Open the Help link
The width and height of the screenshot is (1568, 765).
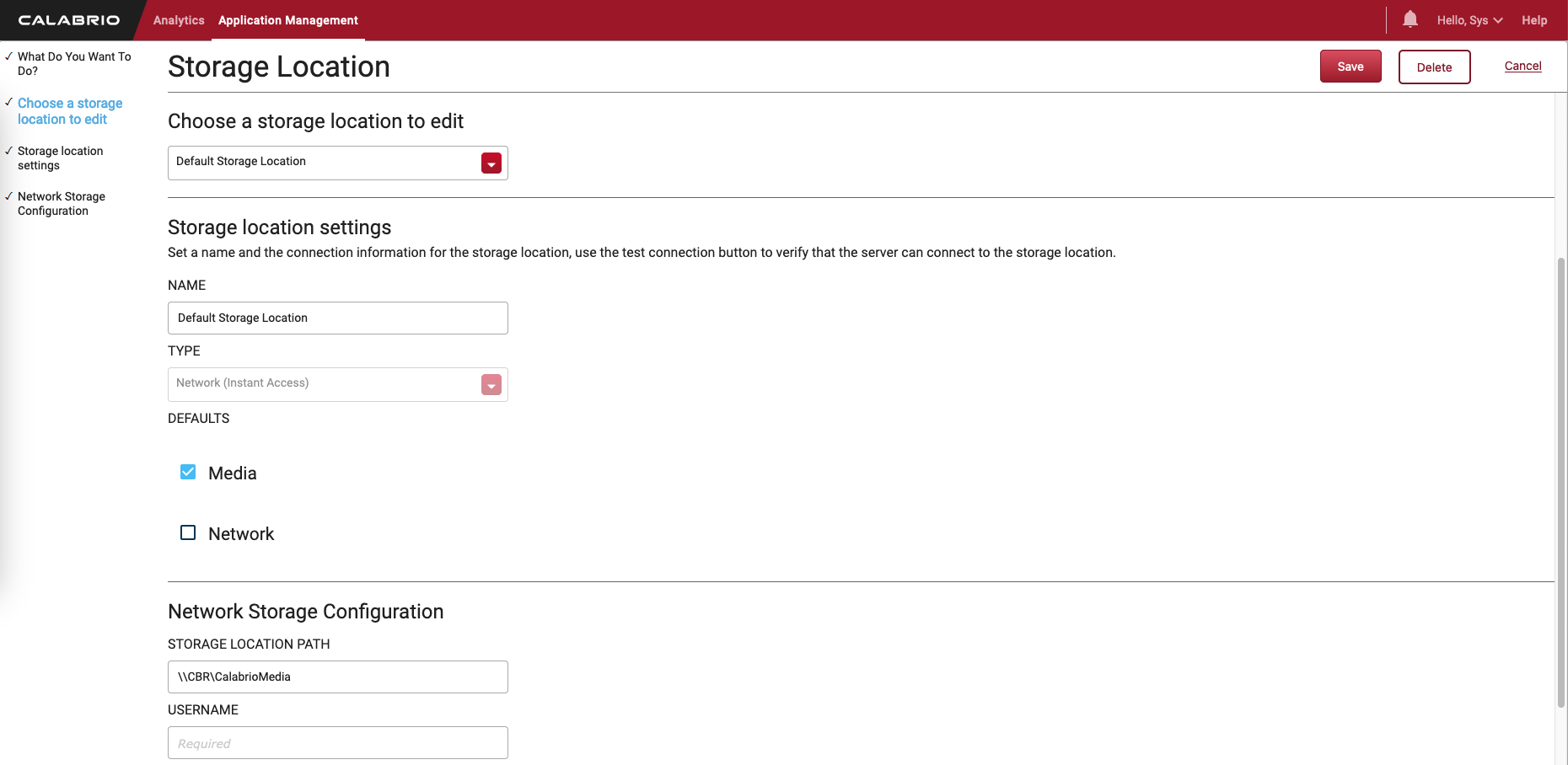(1533, 20)
